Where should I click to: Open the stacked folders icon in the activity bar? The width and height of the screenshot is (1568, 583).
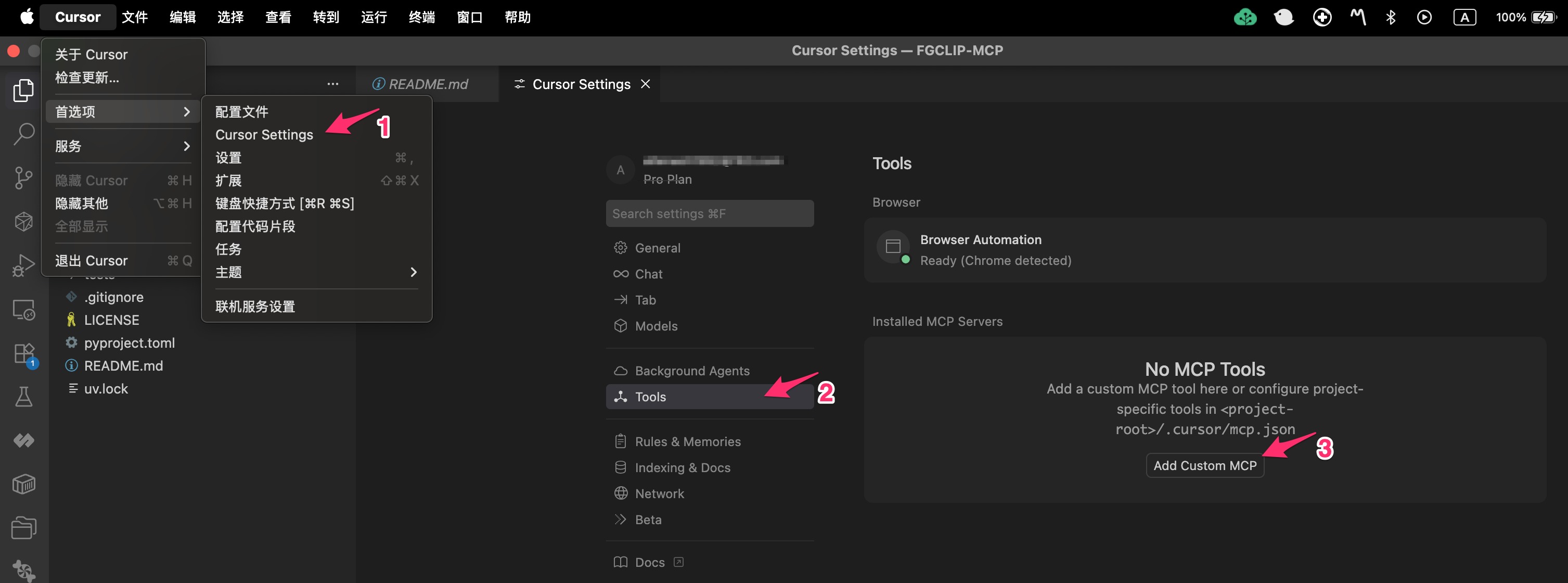click(24, 528)
